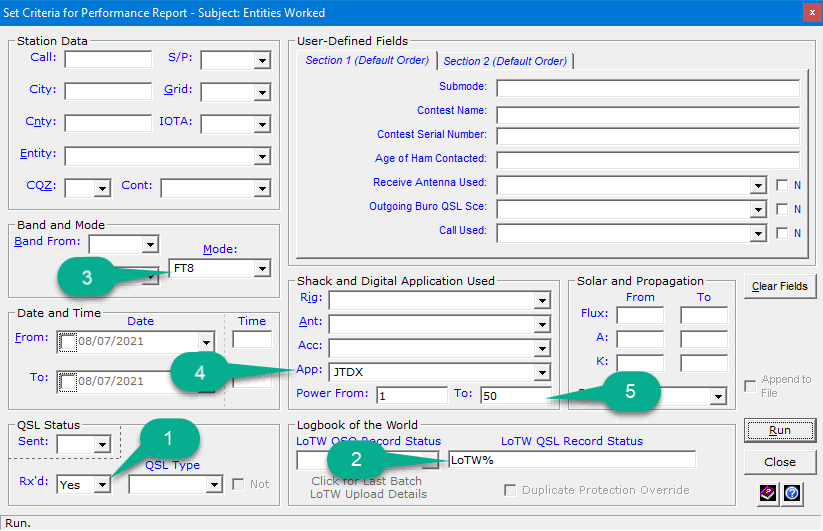Click the From Time input field

point(252,339)
